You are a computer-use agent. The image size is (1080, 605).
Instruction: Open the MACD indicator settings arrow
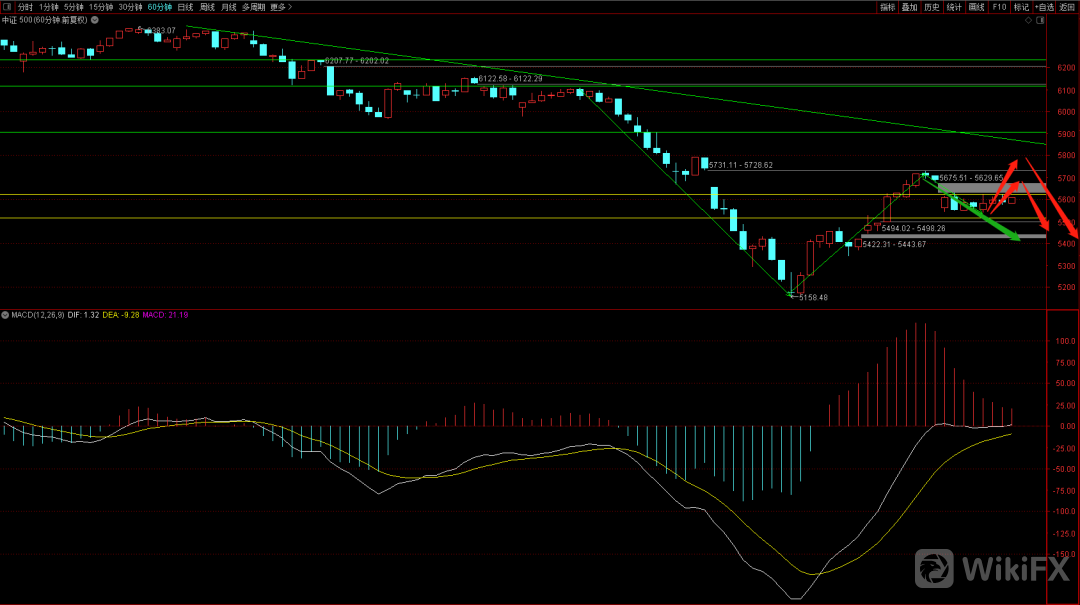(x=5, y=315)
